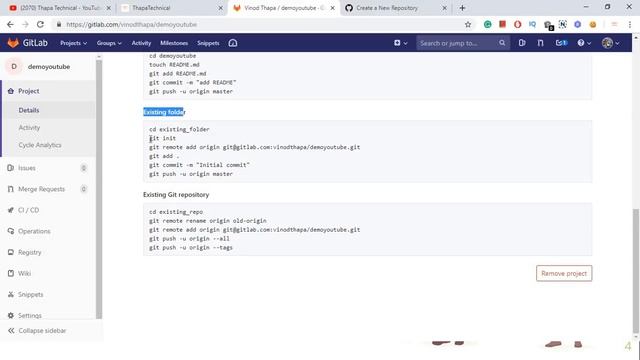Screen dimensions: 640x360
Task: Click the IQ extension icon
Action: click(x=532, y=24)
